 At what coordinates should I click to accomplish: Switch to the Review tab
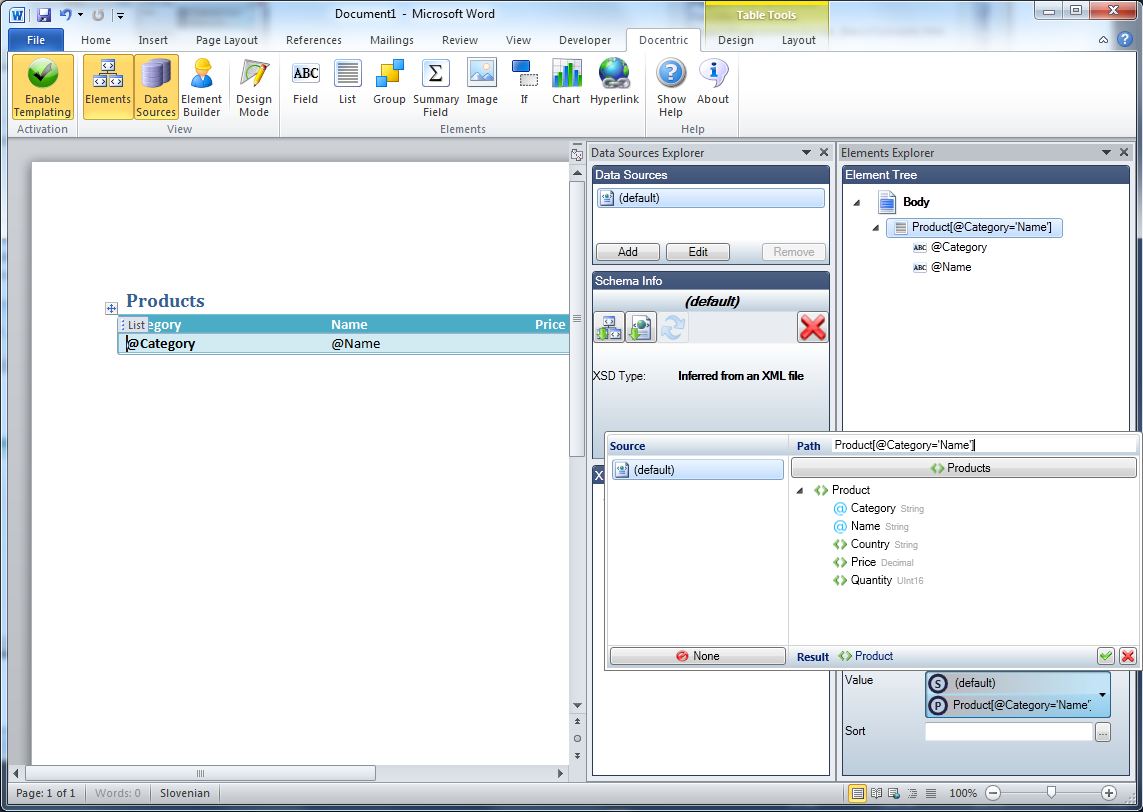460,40
